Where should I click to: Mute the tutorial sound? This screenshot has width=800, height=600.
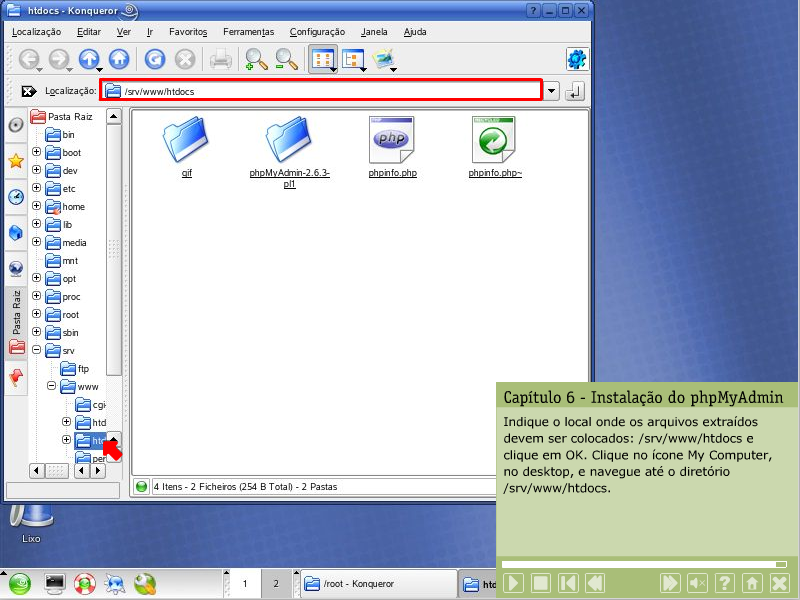tap(697, 583)
